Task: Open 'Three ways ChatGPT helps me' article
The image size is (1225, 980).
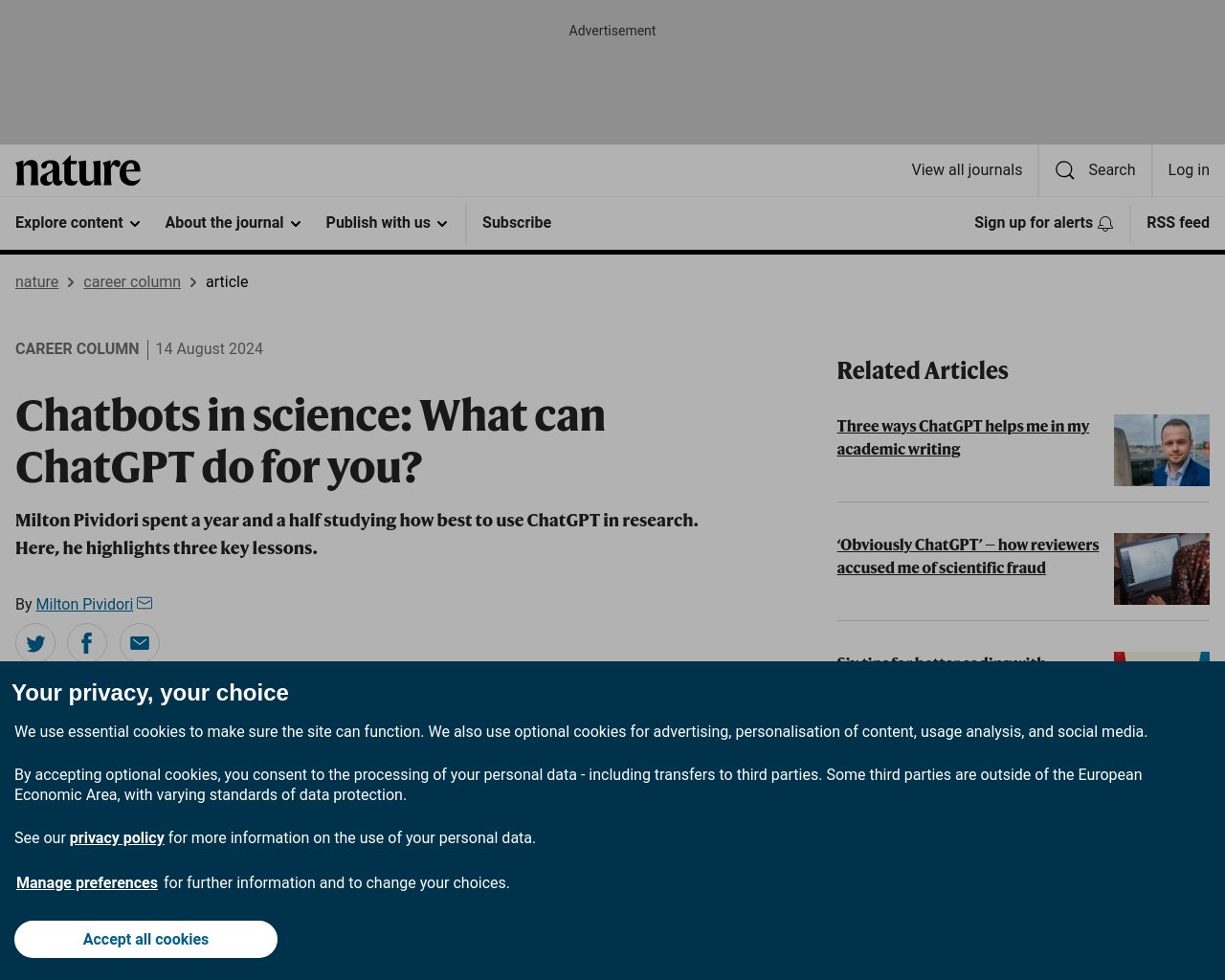Action: coord(963,437)
